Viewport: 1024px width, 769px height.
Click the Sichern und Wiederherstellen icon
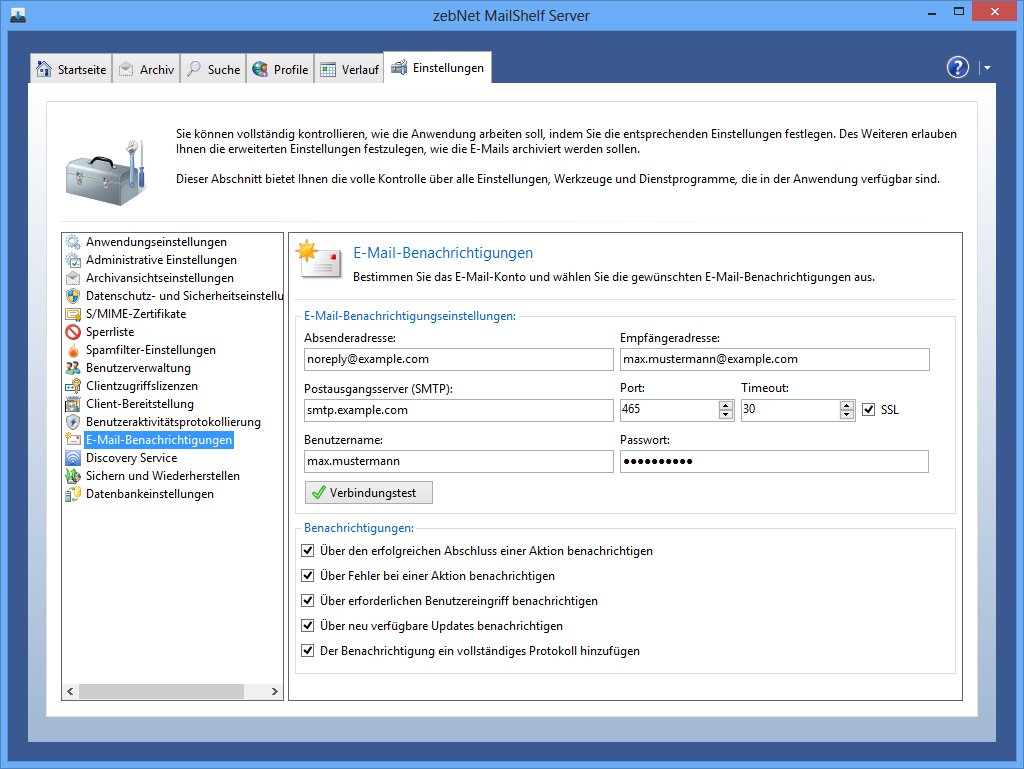coord(73,477)
